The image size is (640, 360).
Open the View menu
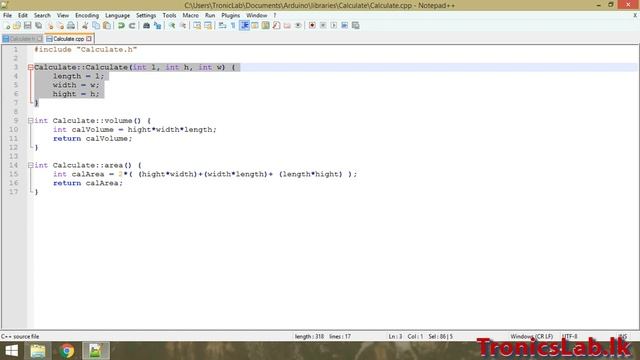point(62,16)
